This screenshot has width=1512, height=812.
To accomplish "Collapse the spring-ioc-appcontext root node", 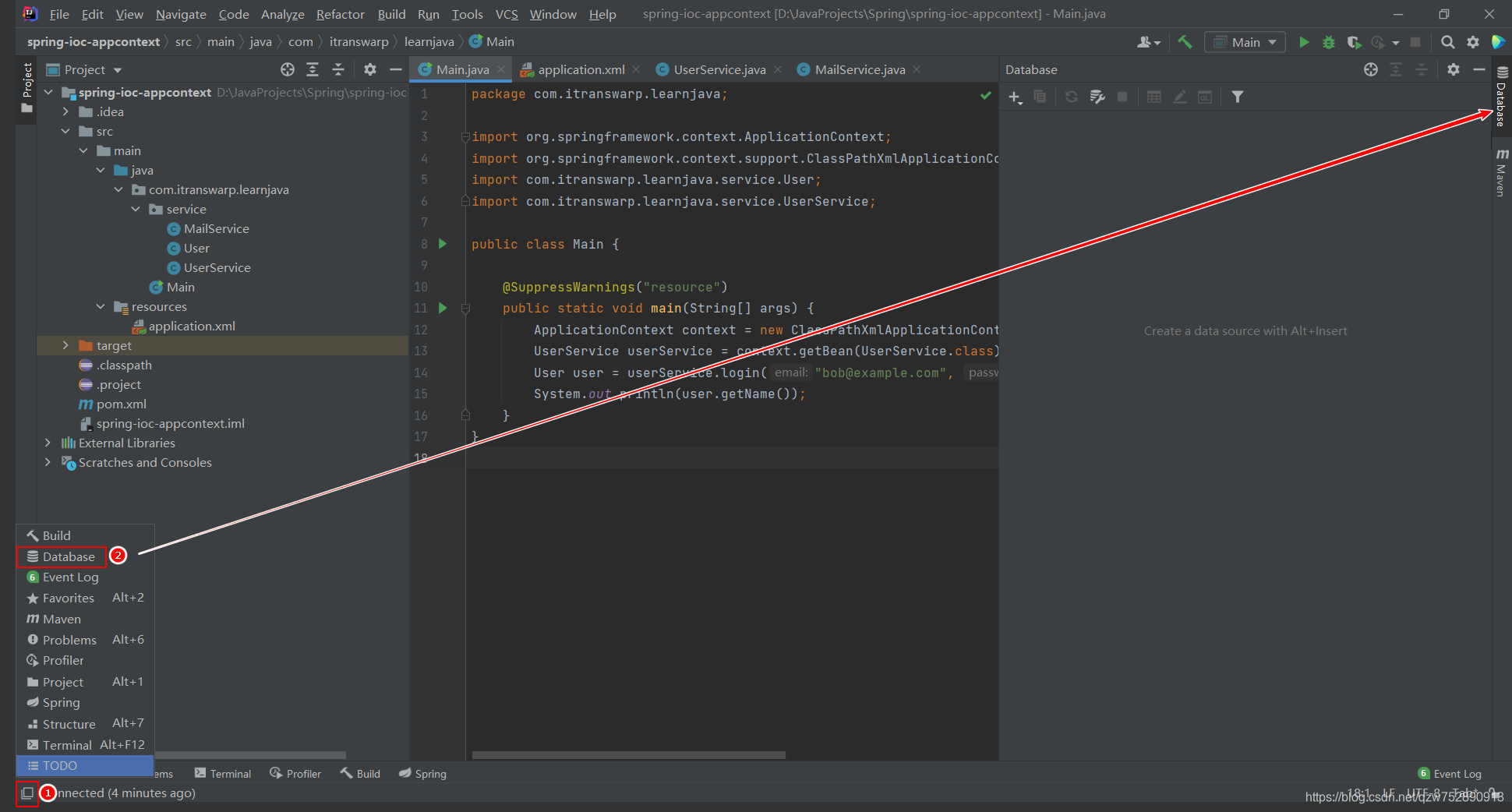I will point(48,92).
